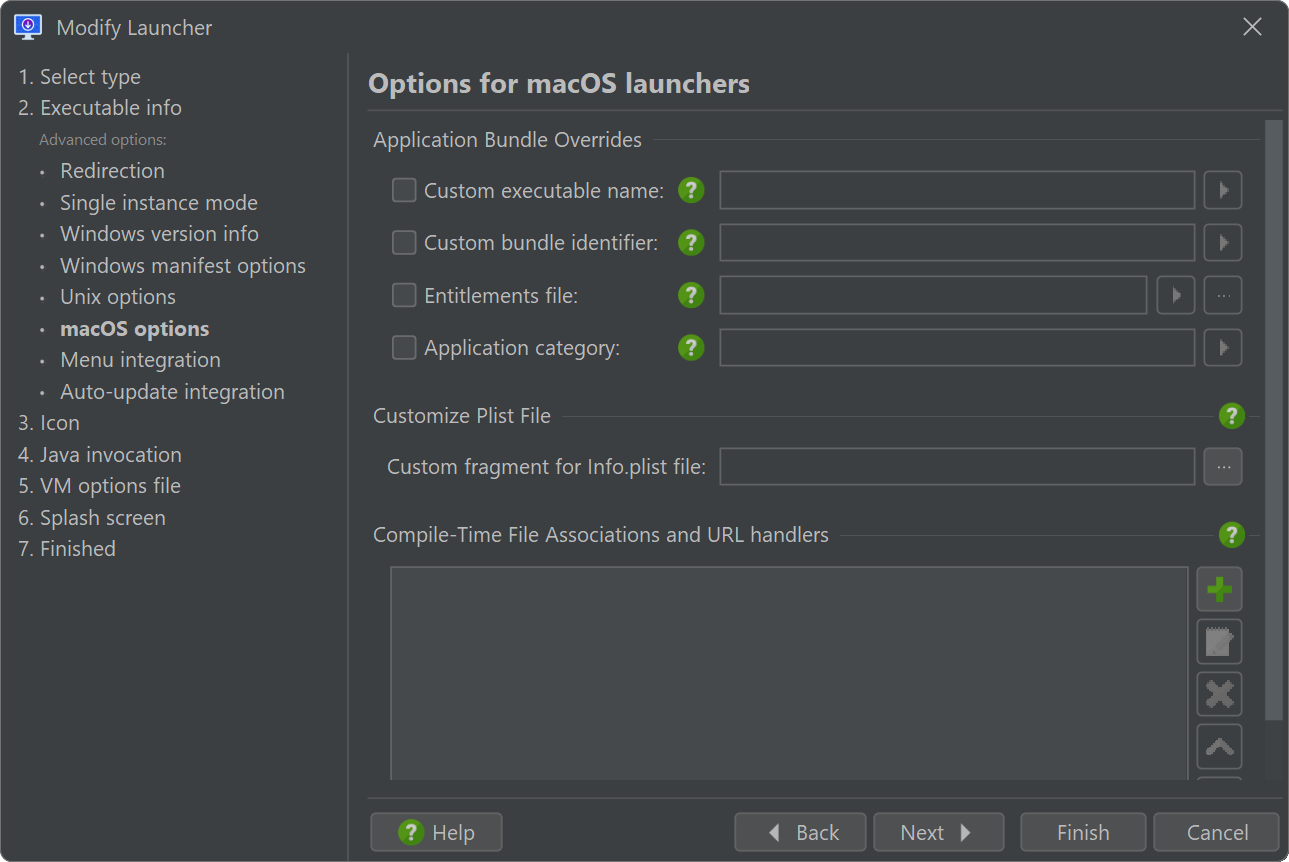Open help for Custom executable name

click(x=691, y=190)
